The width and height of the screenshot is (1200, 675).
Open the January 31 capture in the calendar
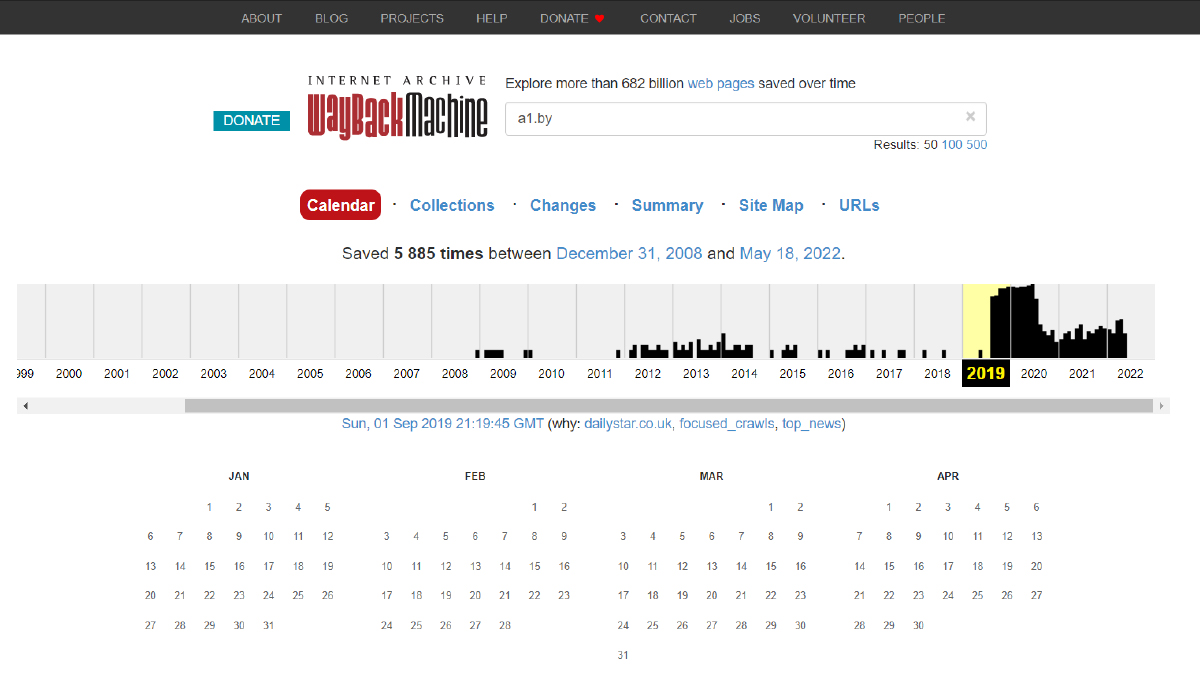(x=268, y=626)
